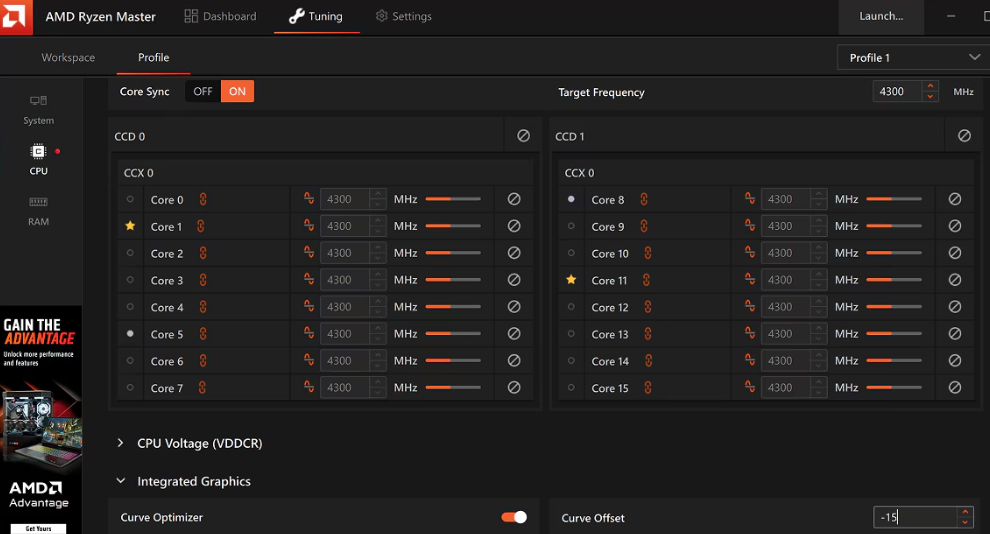Screen dimensions: 990x534
Task: Open the CPU sidebar section
Action: (x=38, y=160)
